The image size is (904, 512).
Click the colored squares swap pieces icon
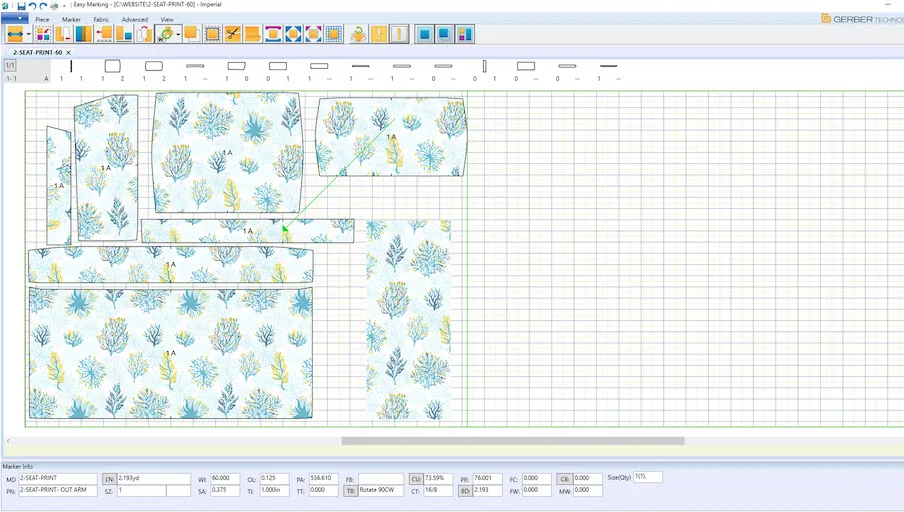[43, 34]
